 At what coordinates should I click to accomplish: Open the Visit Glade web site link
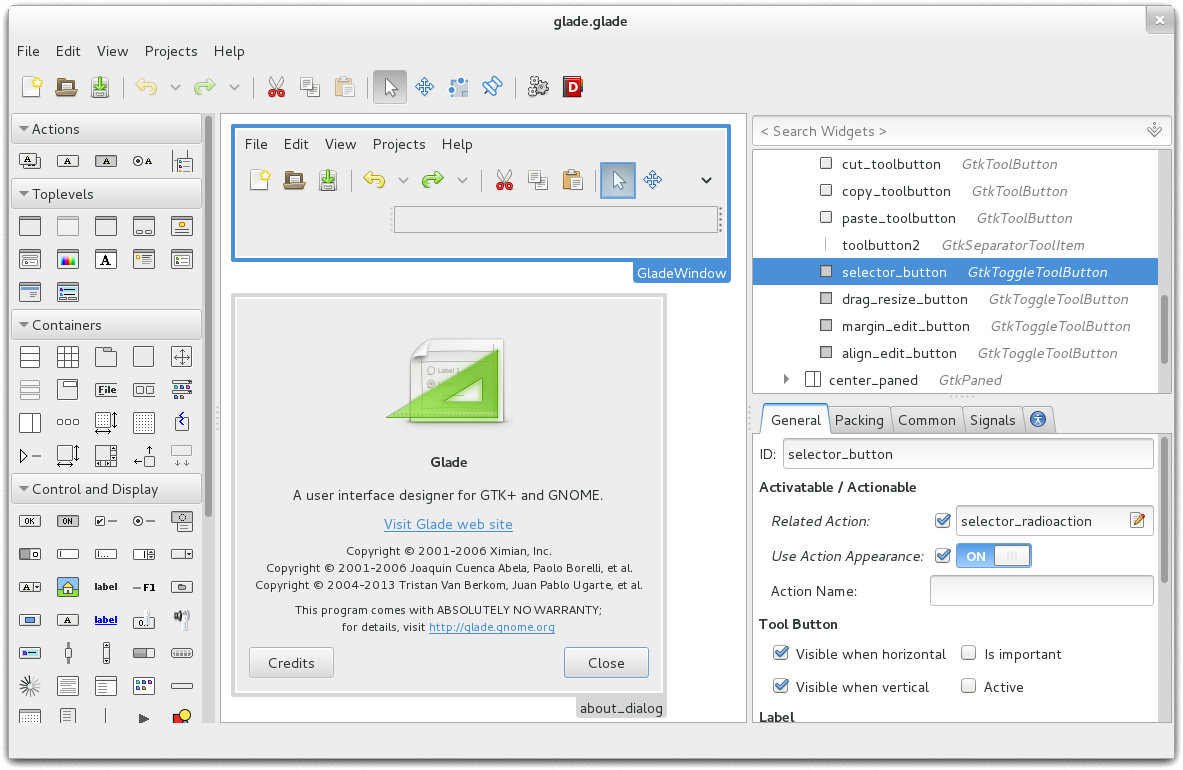(x=448, y=524)
